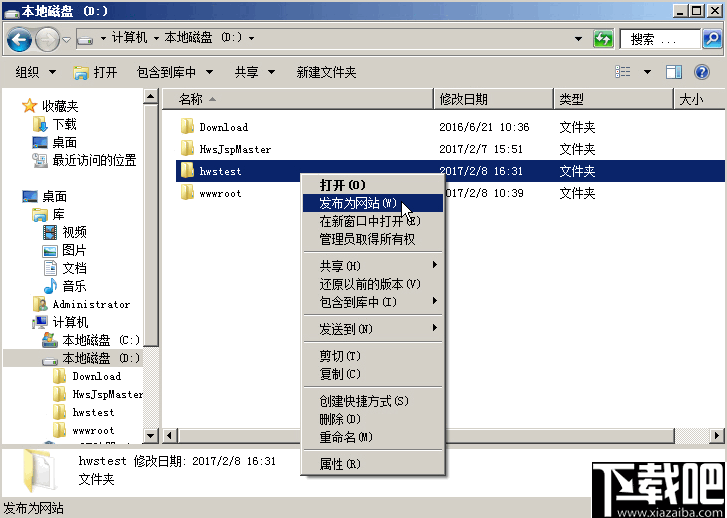Screen dimensions: 727x518
Task: Click the hwstest folder icon in file list
Action: [x=187, y=171]
